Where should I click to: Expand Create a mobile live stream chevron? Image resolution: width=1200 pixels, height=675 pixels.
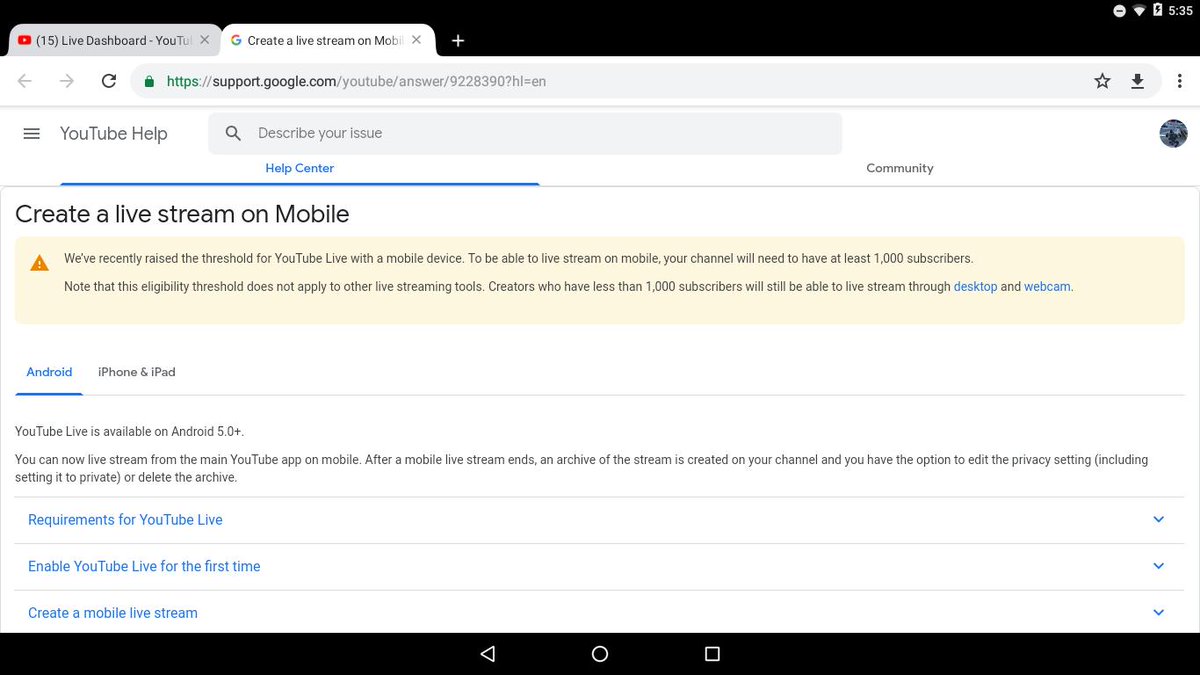pos(1159,613)
